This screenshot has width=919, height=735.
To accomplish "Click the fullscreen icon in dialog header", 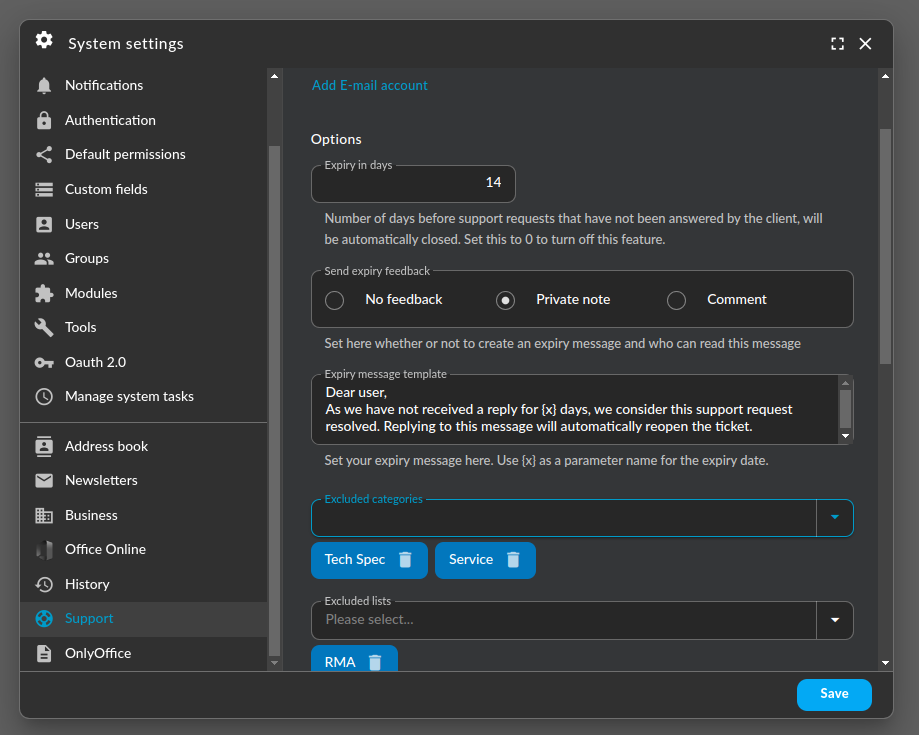I will point(838,44).
